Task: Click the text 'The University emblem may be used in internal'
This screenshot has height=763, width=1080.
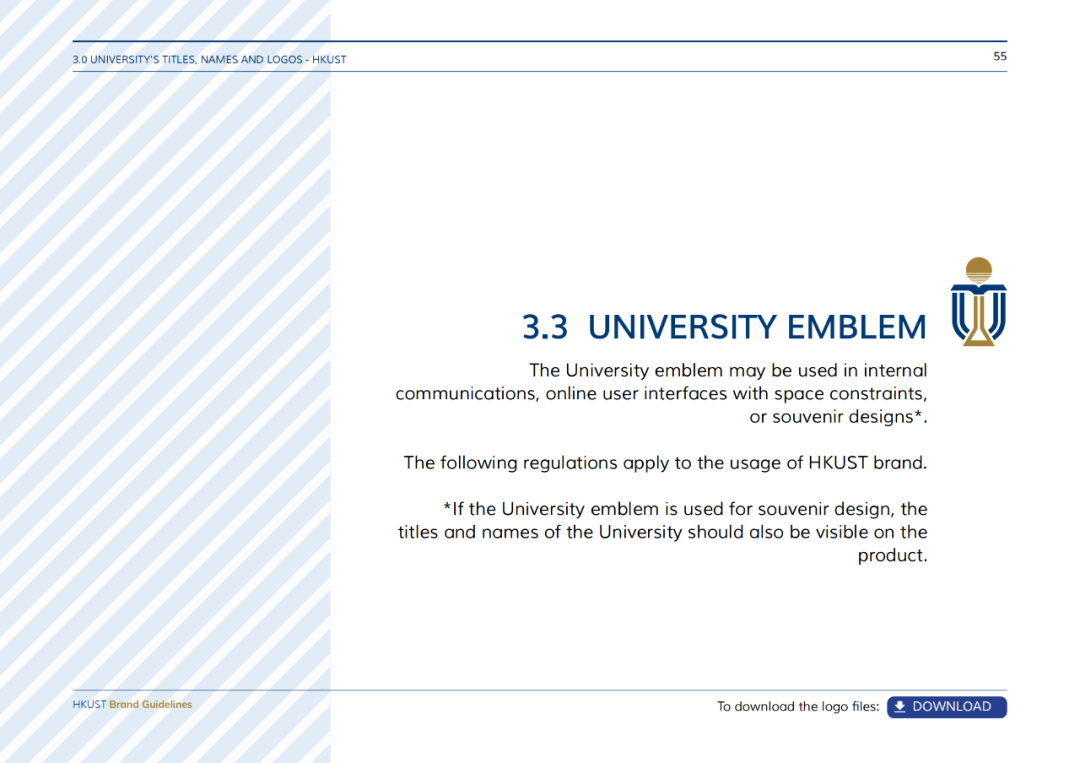Action: 728,370
